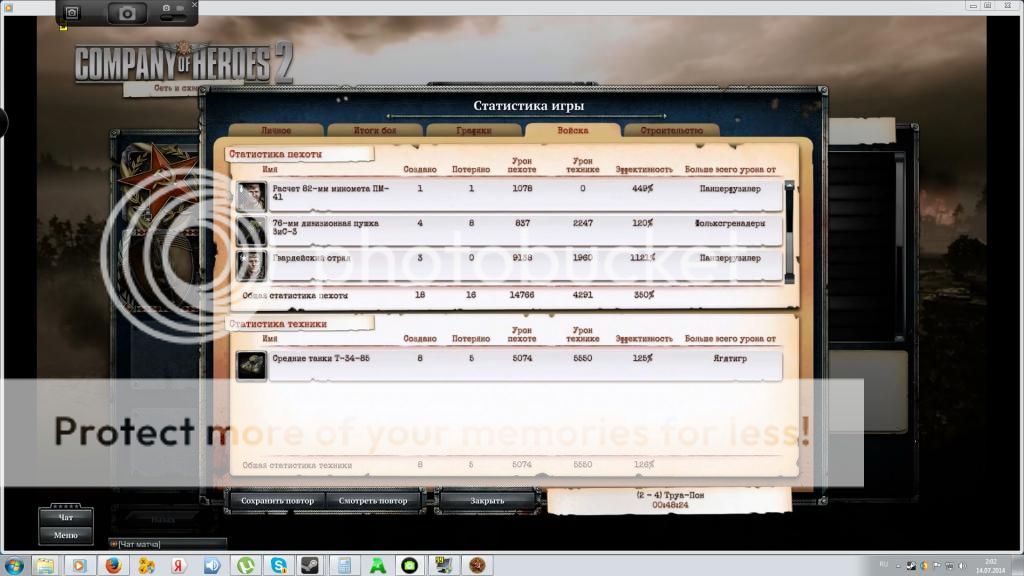Click the Сохранить повтор button
1024x576 pixels.
pyautogui.click(x=278, y=501)
